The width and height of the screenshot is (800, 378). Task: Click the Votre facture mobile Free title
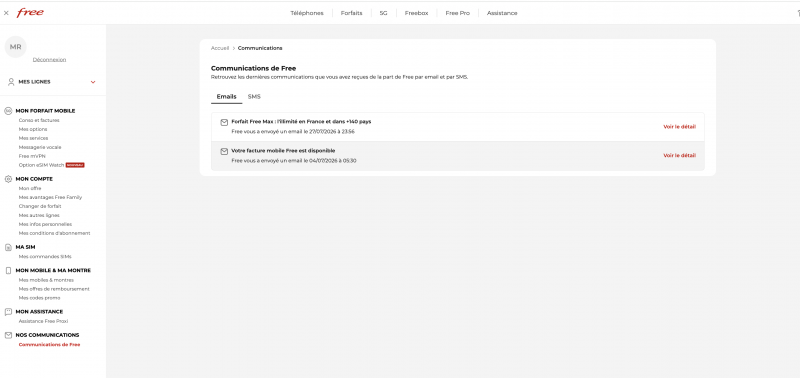(x=283, y=150)
